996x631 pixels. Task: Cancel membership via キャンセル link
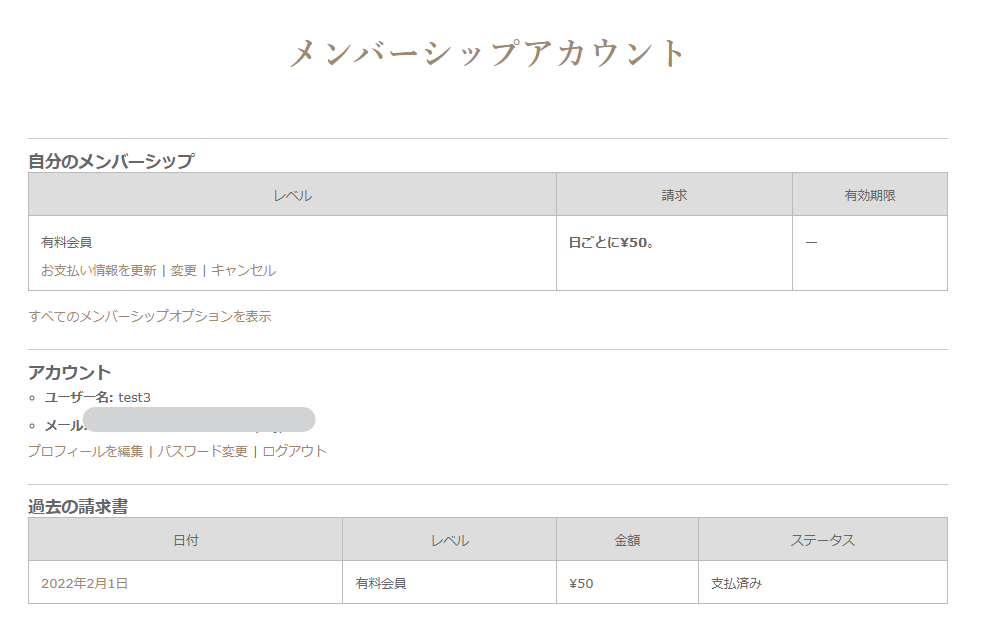point(243,270)
